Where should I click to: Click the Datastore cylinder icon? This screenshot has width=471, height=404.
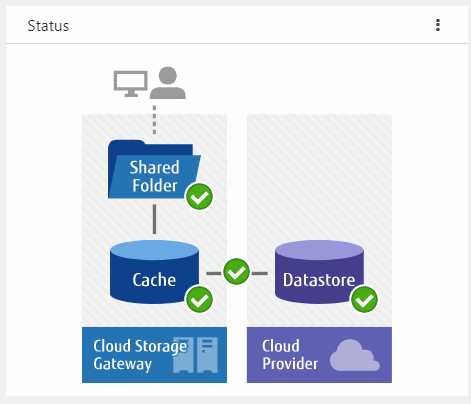319,272
